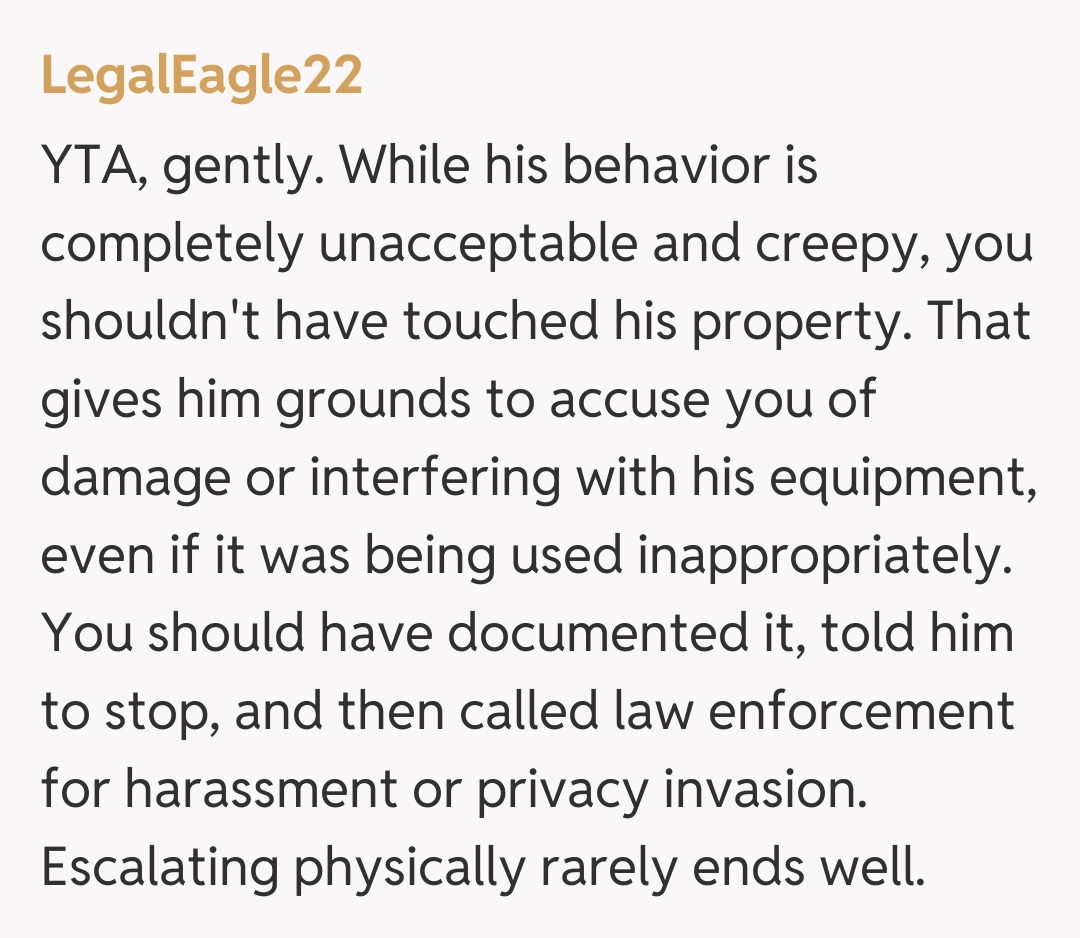Click the phrase "told him"
1080x938 pixels.
(x=918, y=633)
